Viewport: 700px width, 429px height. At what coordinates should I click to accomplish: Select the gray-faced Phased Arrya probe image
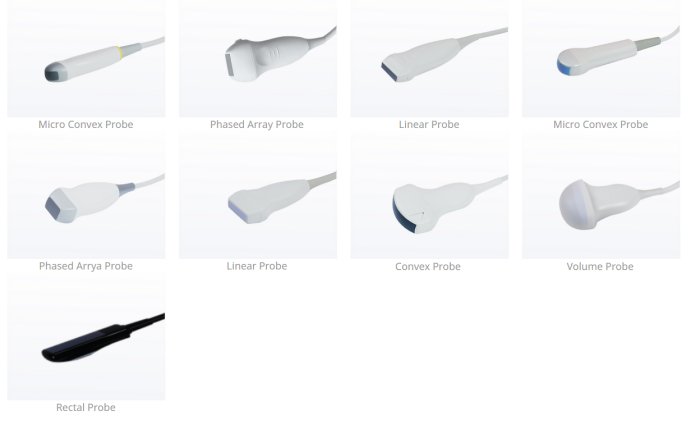[x=86, y=196]
